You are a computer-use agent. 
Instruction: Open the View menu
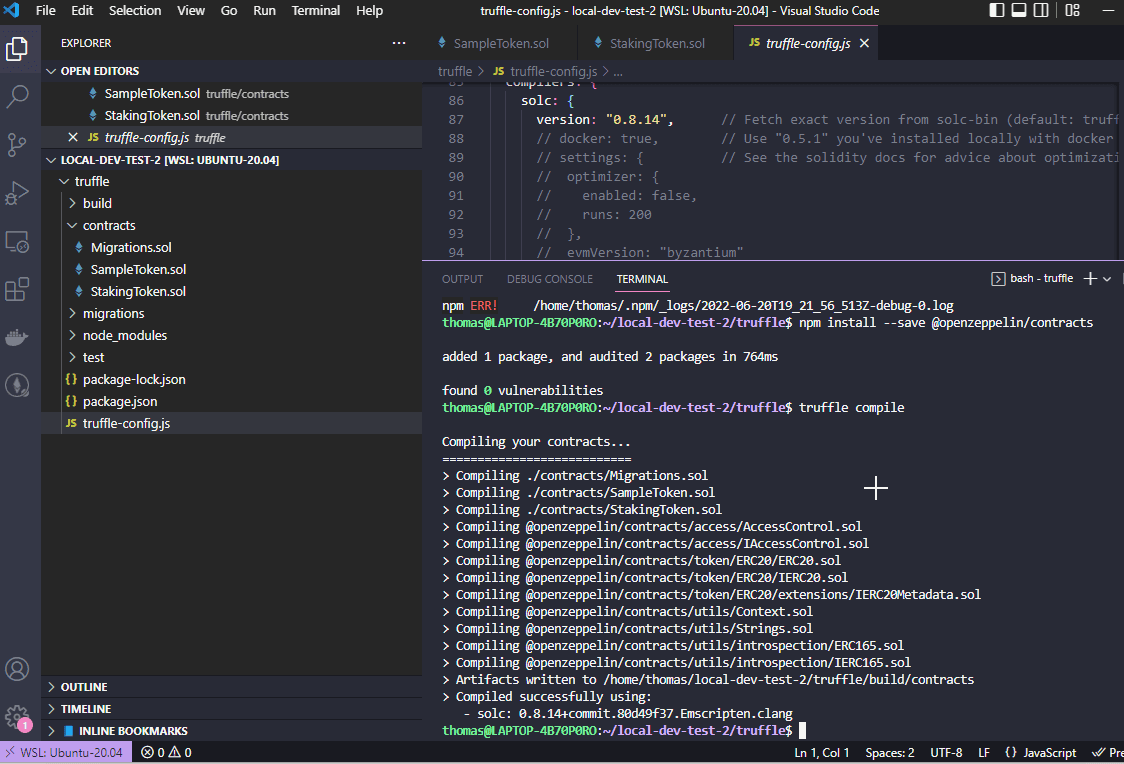point(191,11)
